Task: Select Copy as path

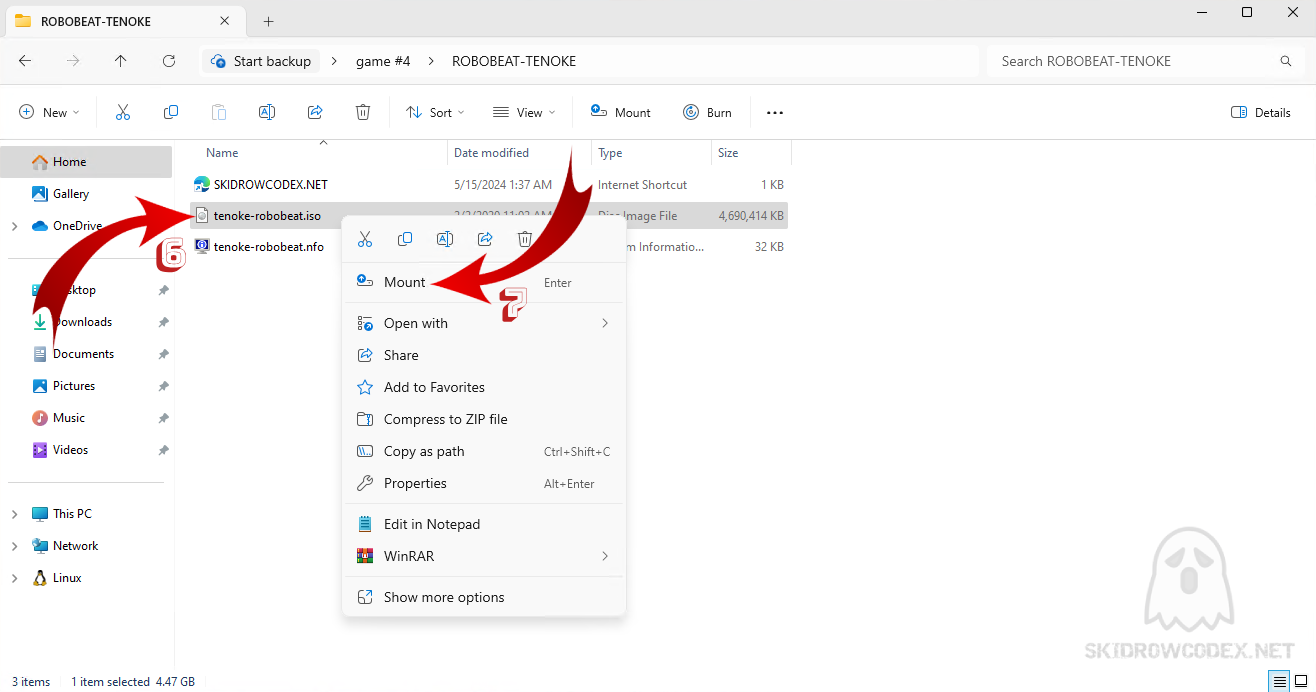Action: click(484, 451)
